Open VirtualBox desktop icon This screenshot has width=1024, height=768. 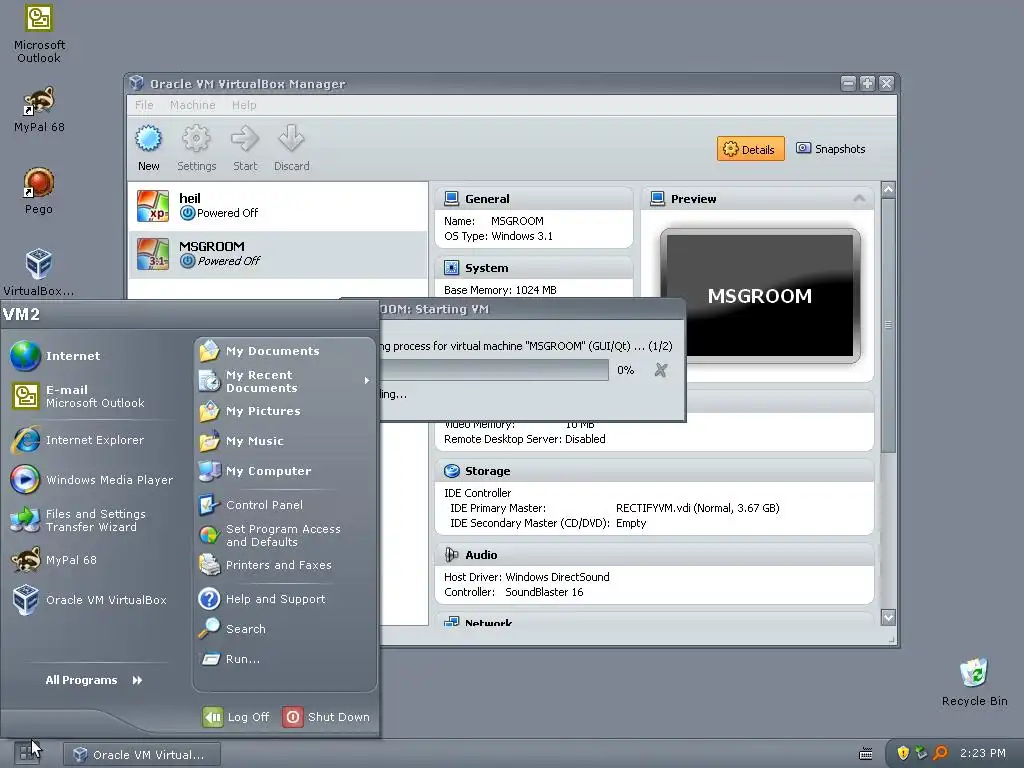pyautogui.click(x=39, y=273)
